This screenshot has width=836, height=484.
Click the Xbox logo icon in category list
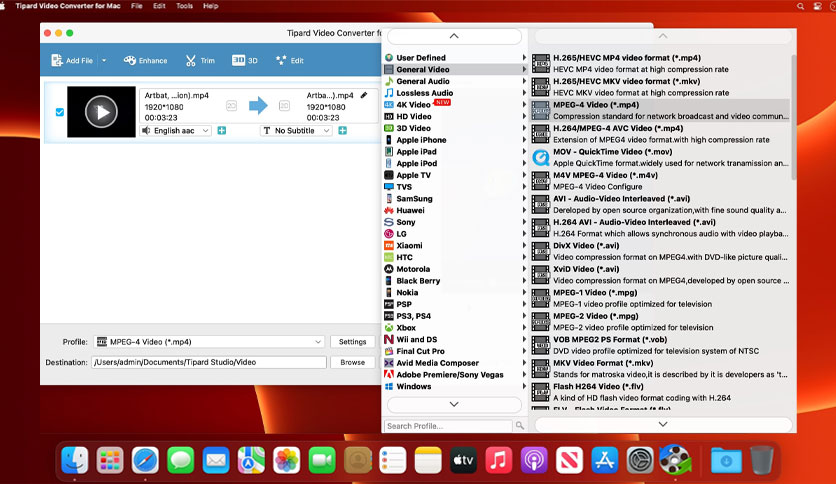389,328
